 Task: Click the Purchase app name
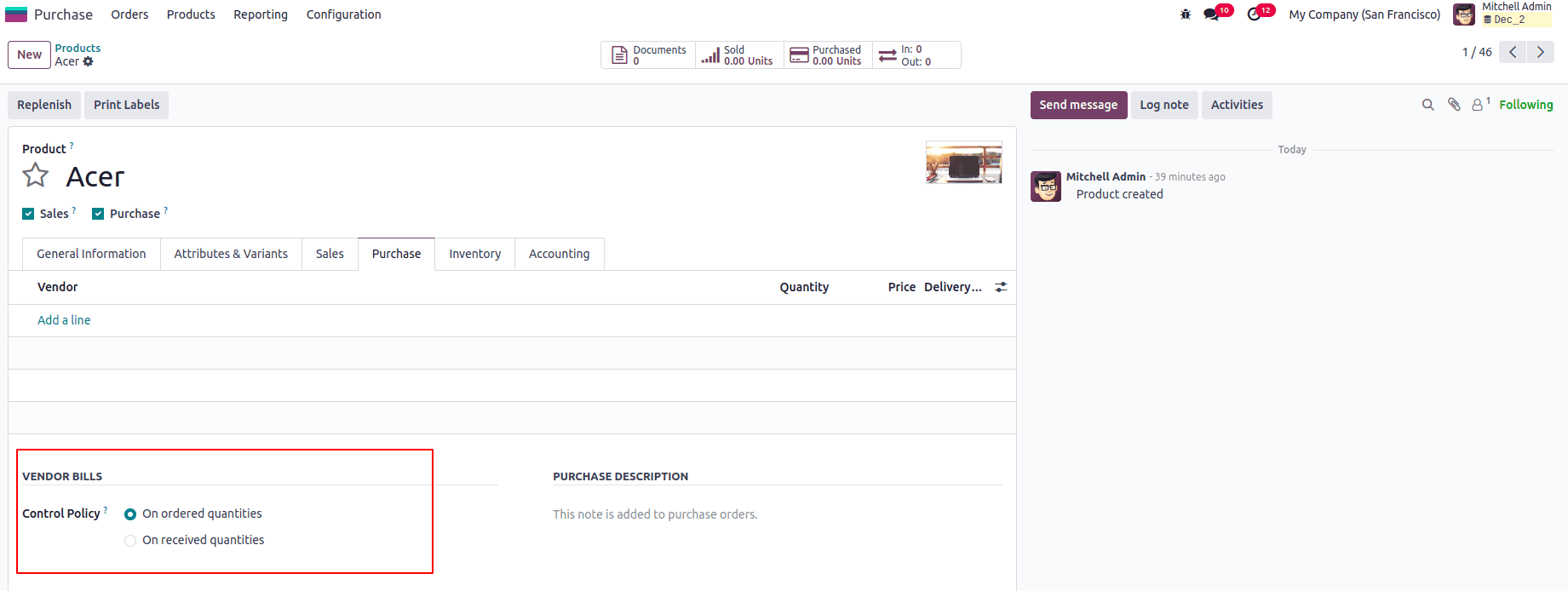click(x=63, y=14)
